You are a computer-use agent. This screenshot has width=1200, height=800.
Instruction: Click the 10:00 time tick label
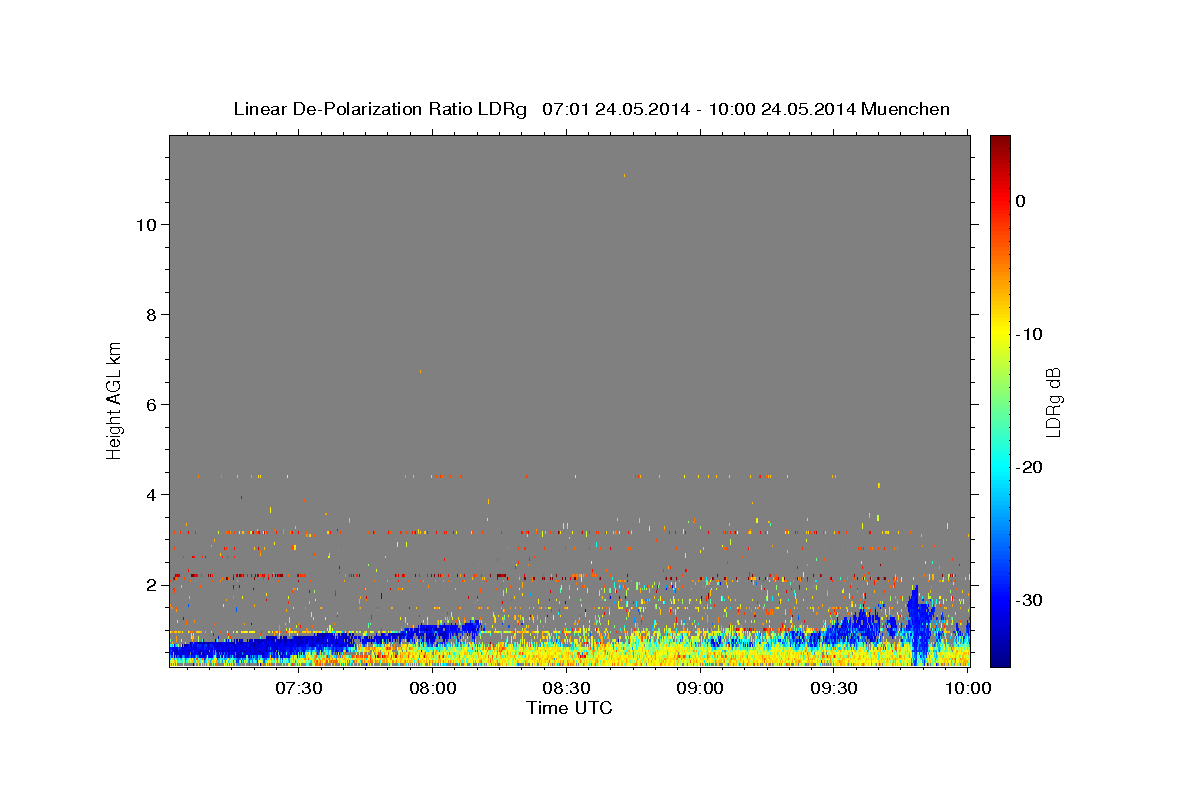click(968, 688)
